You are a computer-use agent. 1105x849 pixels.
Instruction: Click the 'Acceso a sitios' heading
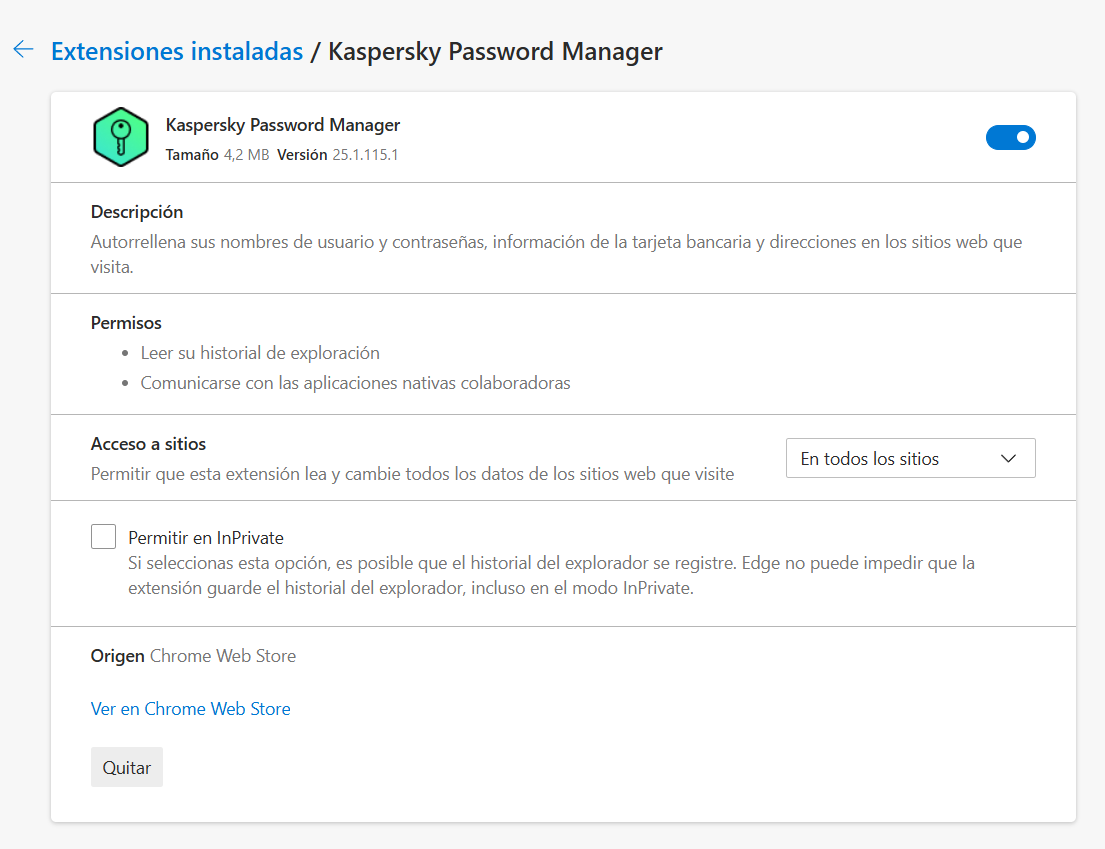[x=148, y=444]
